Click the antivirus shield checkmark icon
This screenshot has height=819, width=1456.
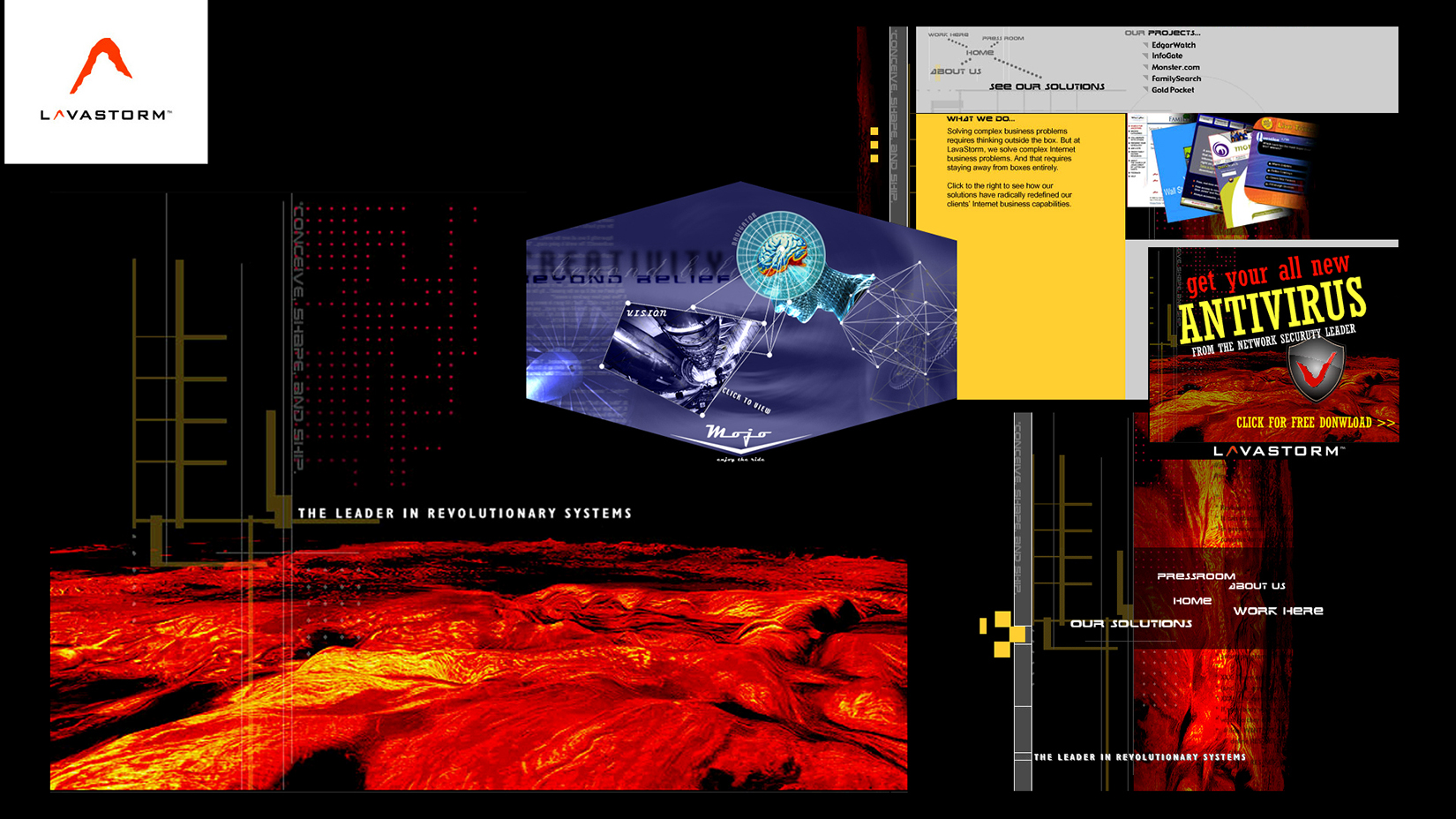pyautogui.click(x=1316, y=371)
